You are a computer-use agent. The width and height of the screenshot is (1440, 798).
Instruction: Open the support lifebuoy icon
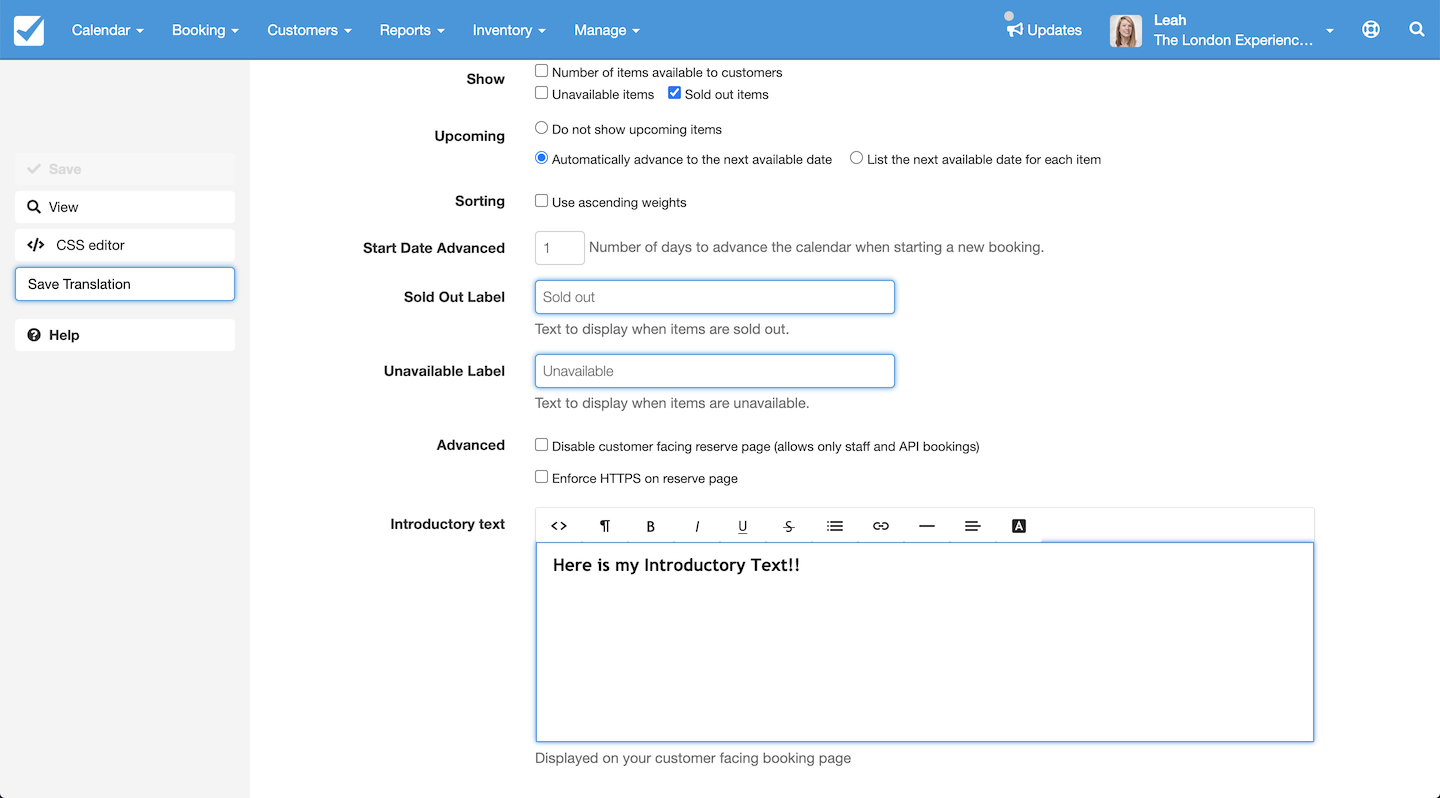click(x=1371, y=30)
